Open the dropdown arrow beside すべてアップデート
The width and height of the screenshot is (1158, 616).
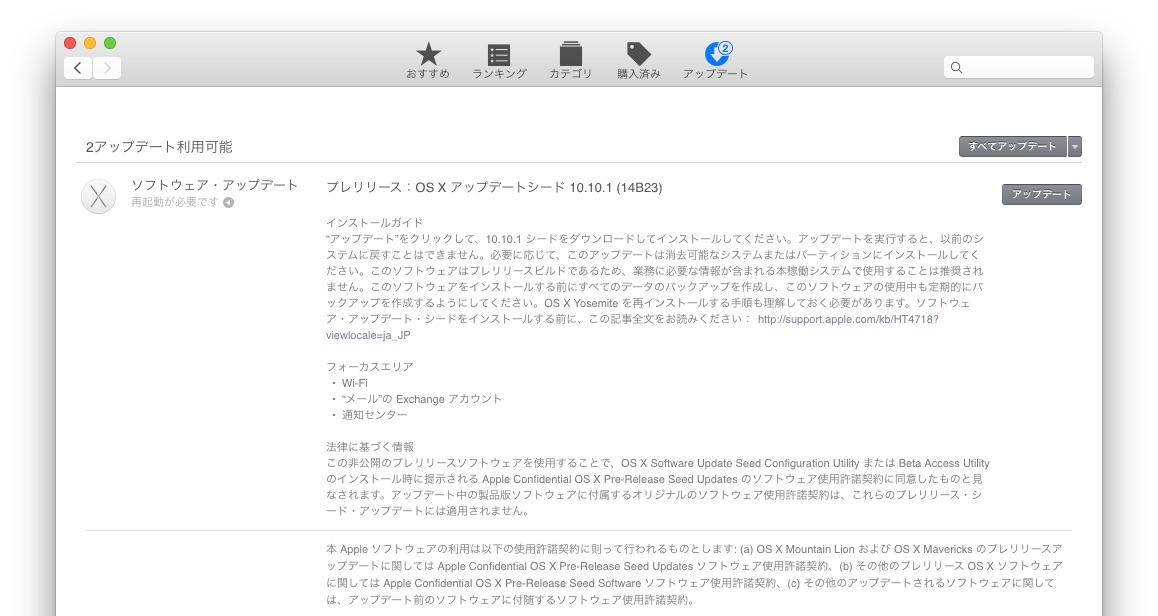(x=1075, y=146)
